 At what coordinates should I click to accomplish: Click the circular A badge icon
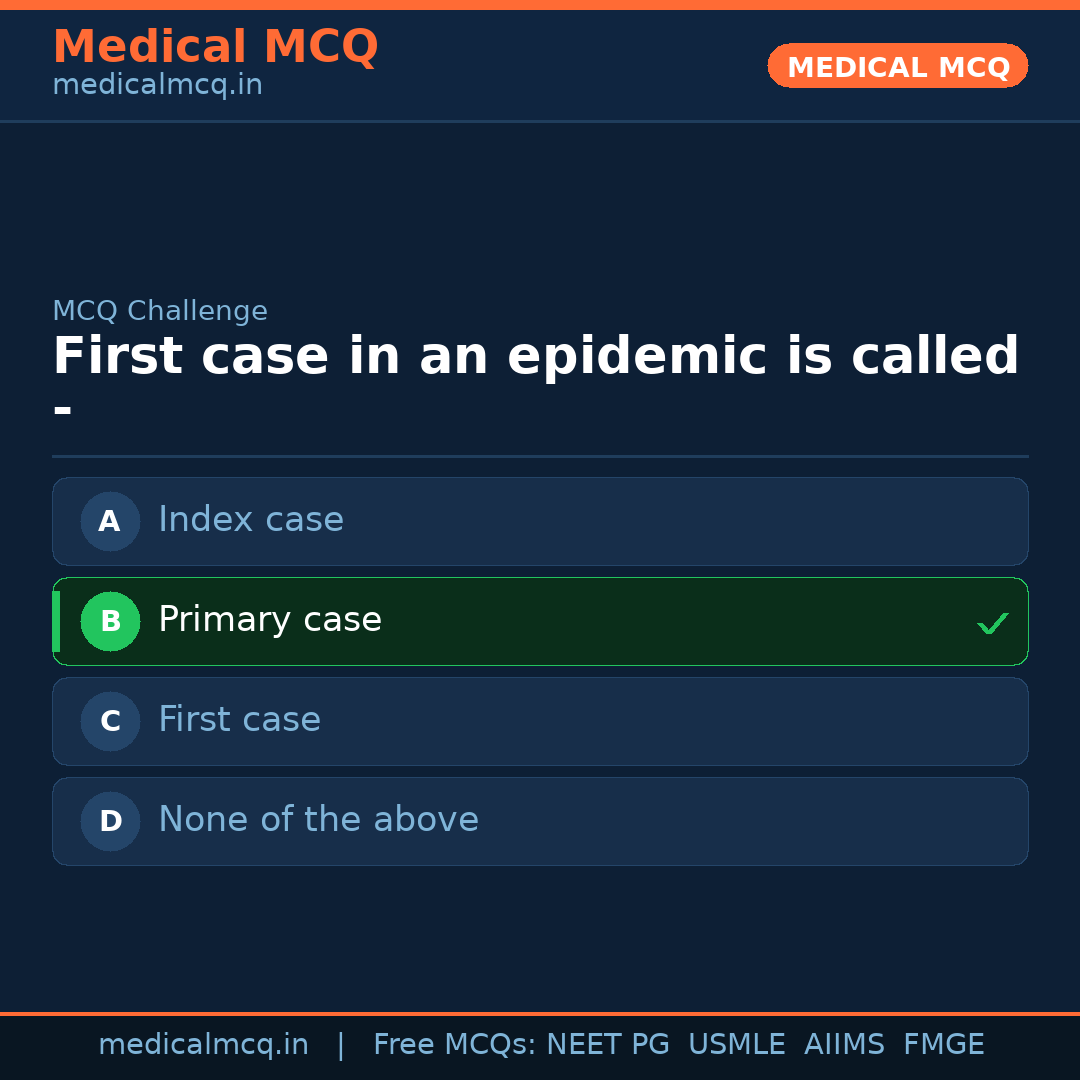(110, 521)
